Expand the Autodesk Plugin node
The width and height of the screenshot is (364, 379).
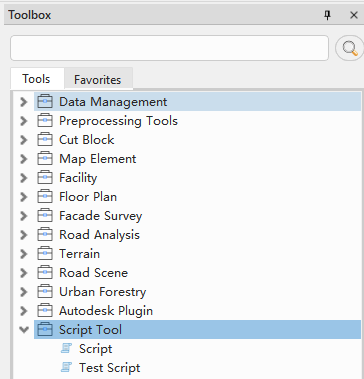[24, 311]
